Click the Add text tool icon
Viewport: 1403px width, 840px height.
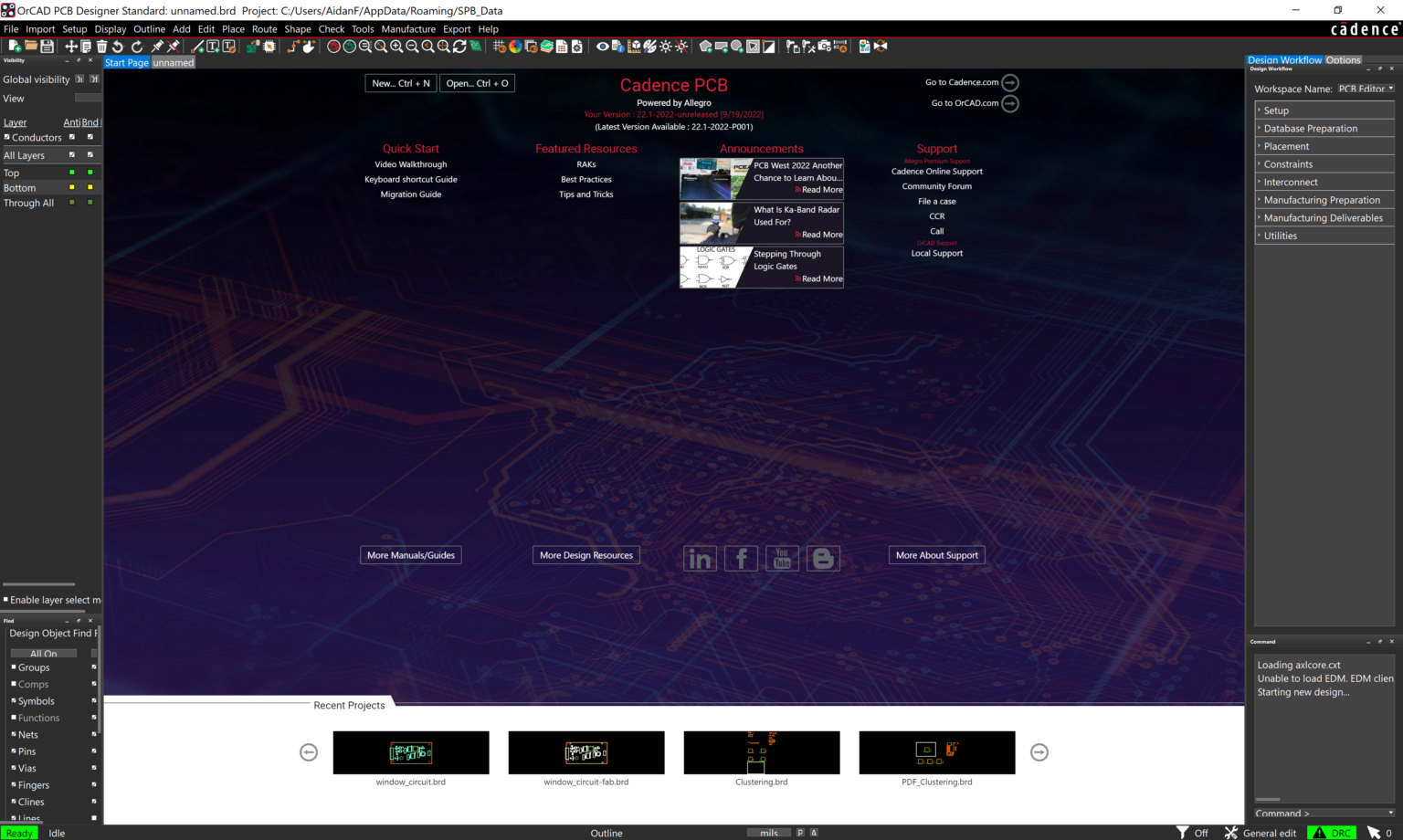[x=213, y=47]
